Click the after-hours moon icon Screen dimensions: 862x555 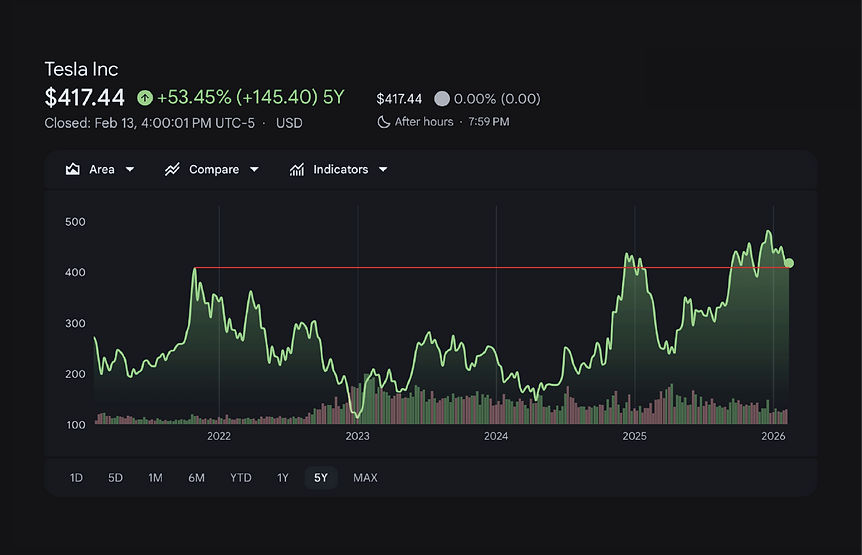coord(383,121)
